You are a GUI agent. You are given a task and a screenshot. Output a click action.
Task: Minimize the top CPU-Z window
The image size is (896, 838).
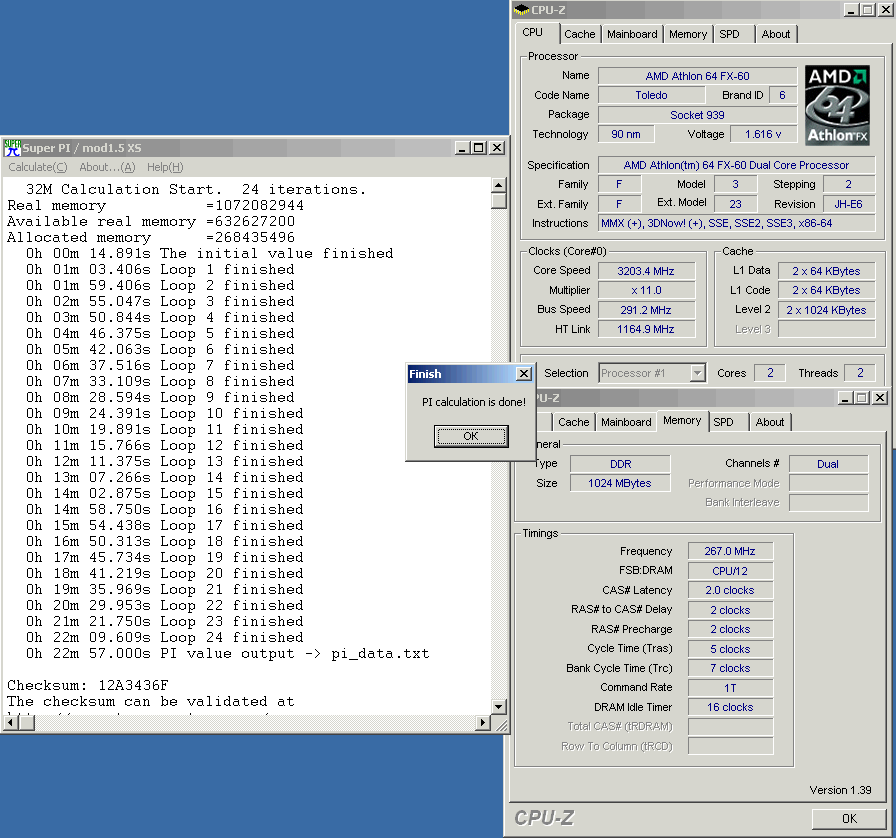point(851,10)
